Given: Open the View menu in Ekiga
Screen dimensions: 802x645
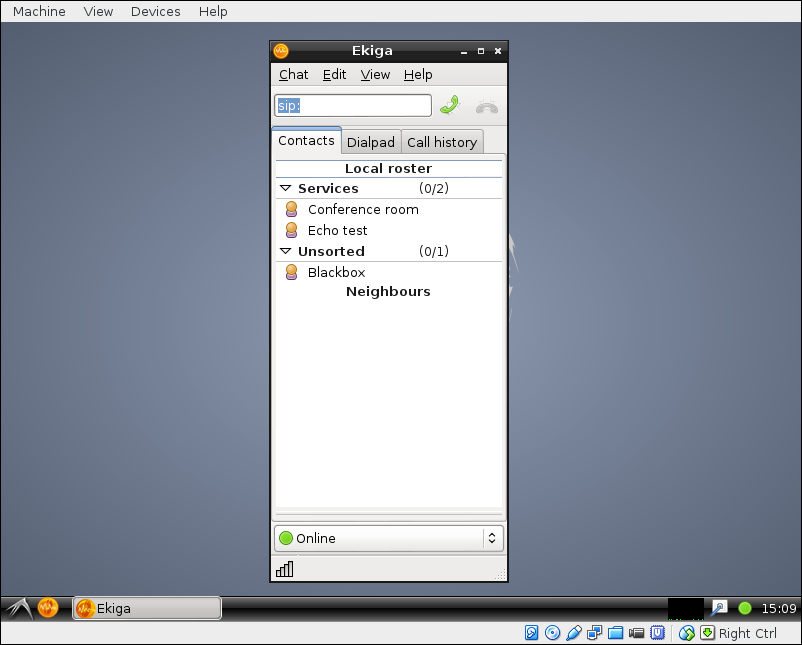Looking at the screenshot, I should [375, 75].
